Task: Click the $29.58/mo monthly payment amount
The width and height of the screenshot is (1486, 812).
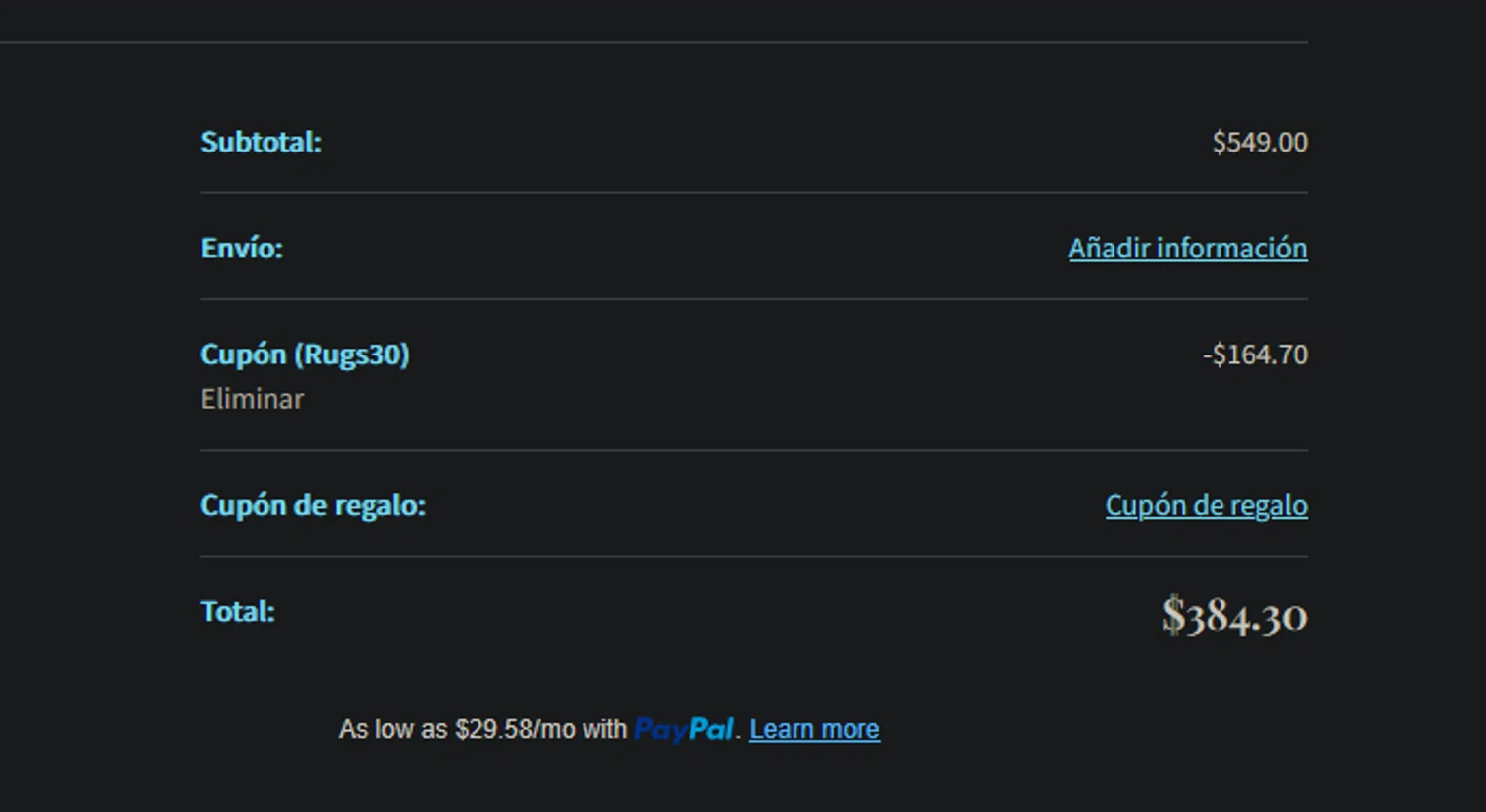Action: coord(514,729)
